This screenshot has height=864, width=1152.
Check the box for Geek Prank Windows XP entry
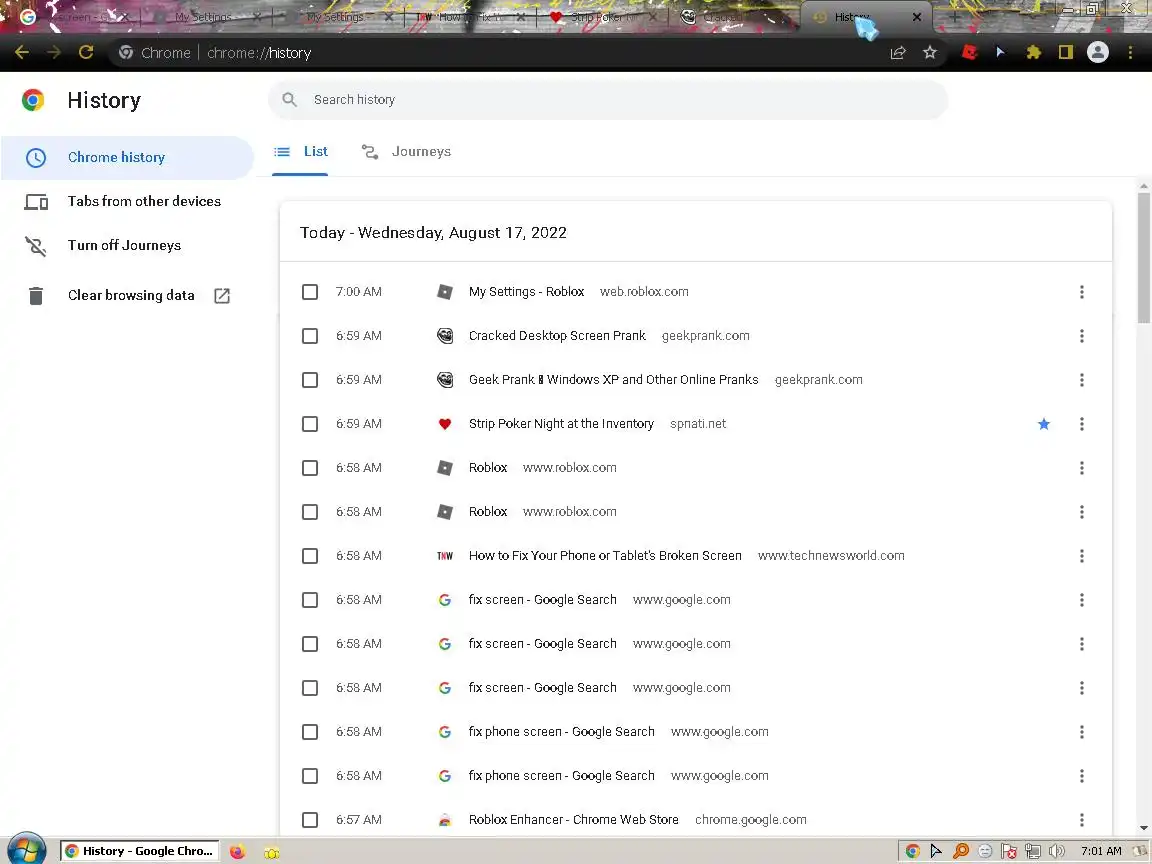point(310,380)
